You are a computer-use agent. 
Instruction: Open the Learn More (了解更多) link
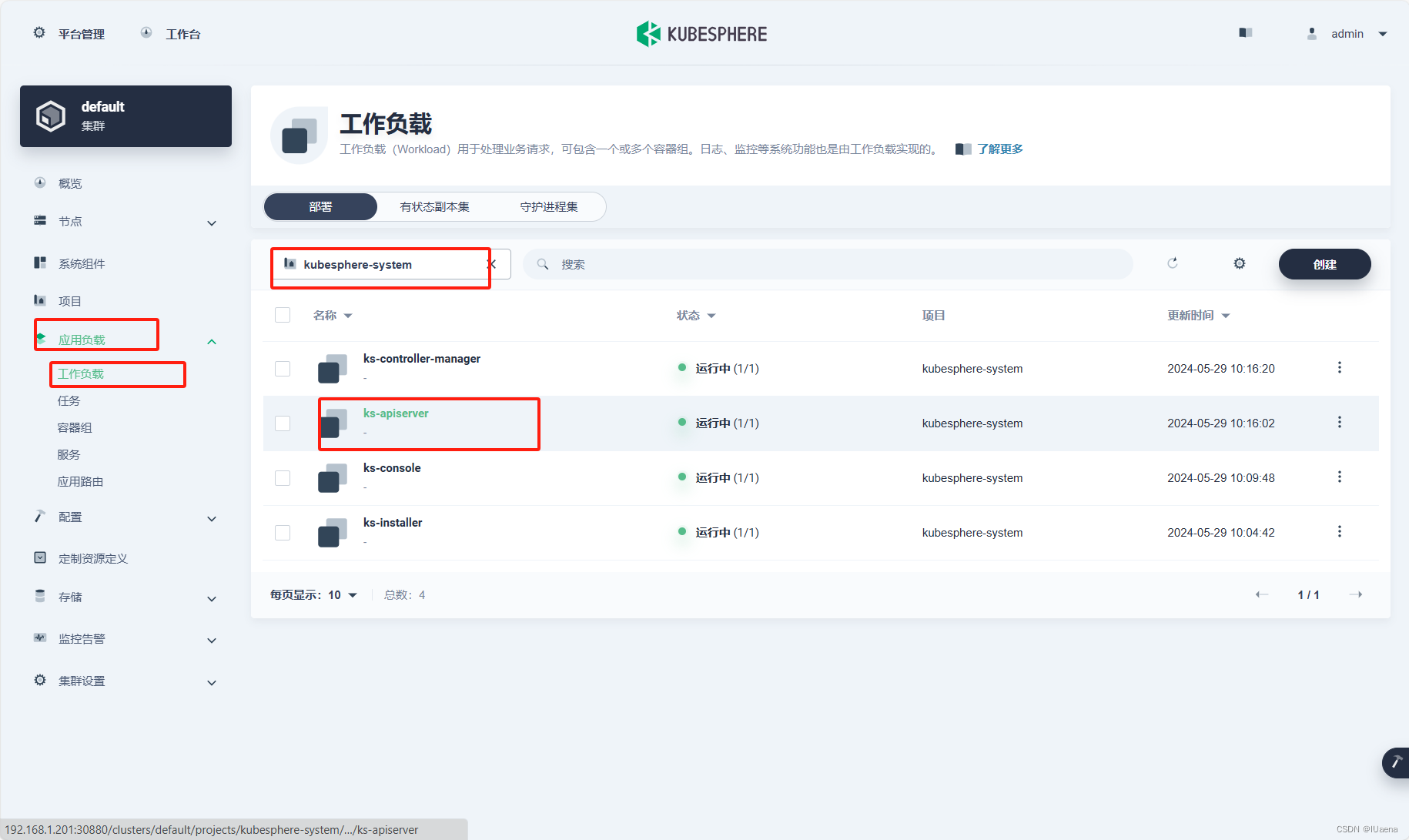(999, 149)
